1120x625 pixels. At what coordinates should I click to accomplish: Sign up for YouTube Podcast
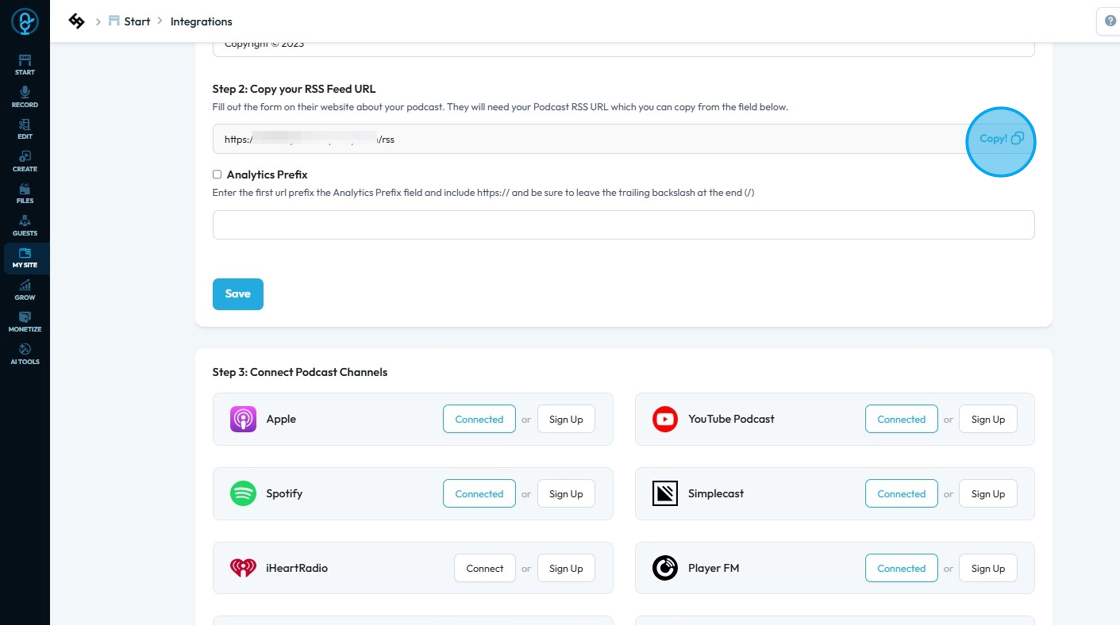[x=988, y=419]
